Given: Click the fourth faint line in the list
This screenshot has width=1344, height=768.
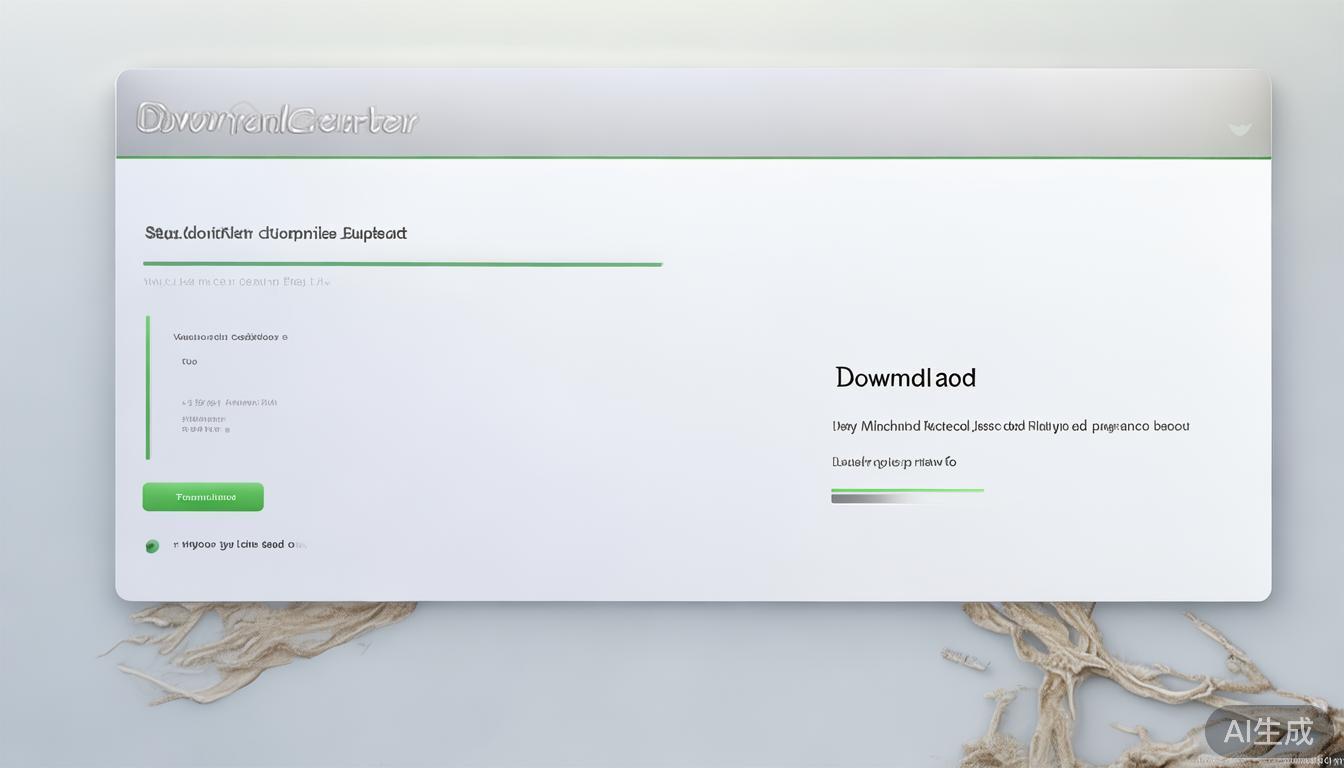Looking at the screenshot, I should (204, 419).
